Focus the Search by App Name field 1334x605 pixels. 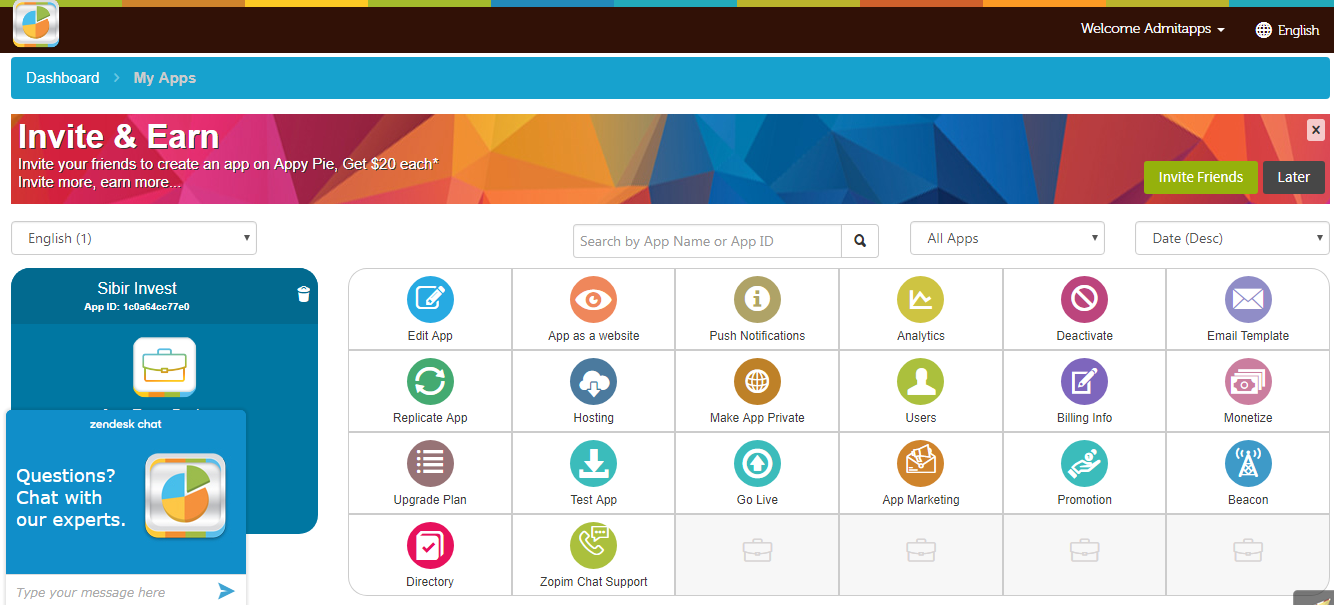[707, 241]
